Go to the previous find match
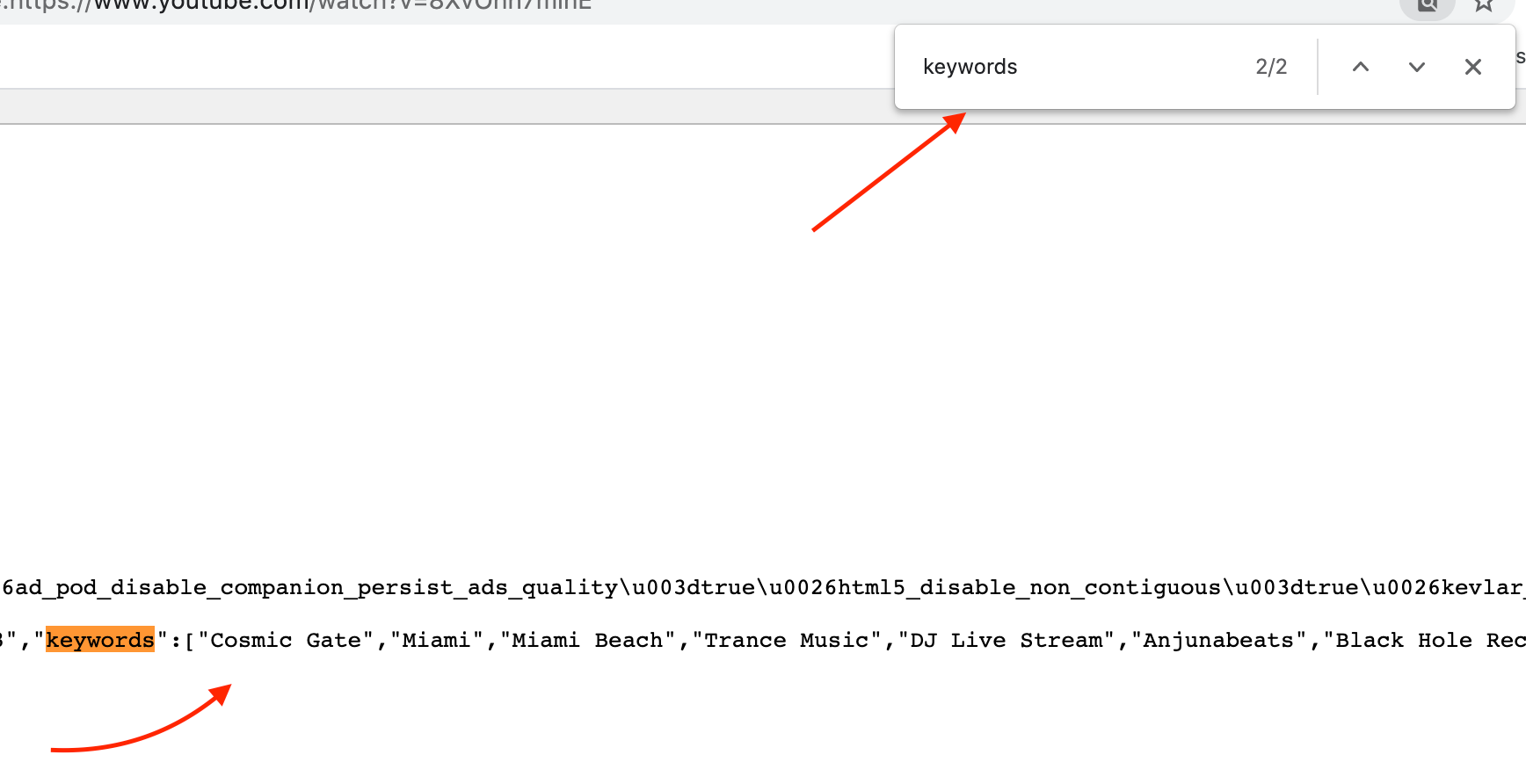1526x784 pixels. (1360, 67)
